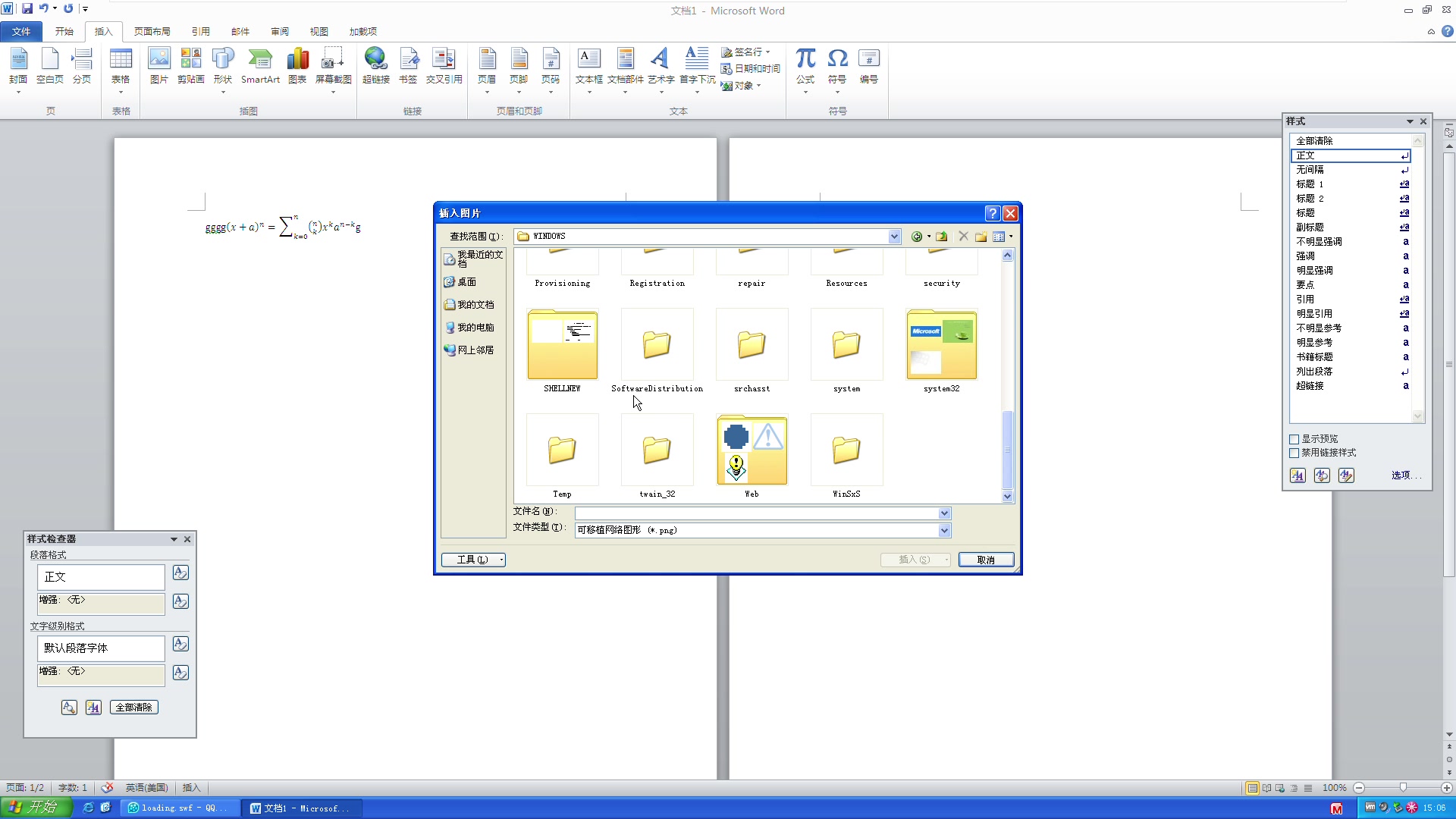Insert a SmartArt graphic

point(260,67)
